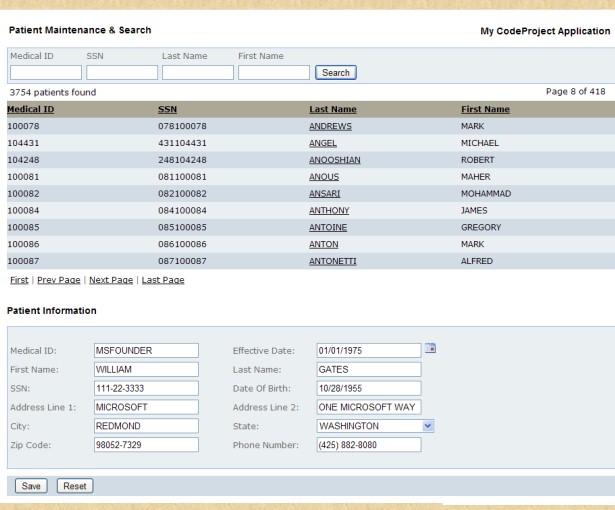Select First Name cell MICHAEL
Viewport: 615px width, 510px height.
(480, 143)
